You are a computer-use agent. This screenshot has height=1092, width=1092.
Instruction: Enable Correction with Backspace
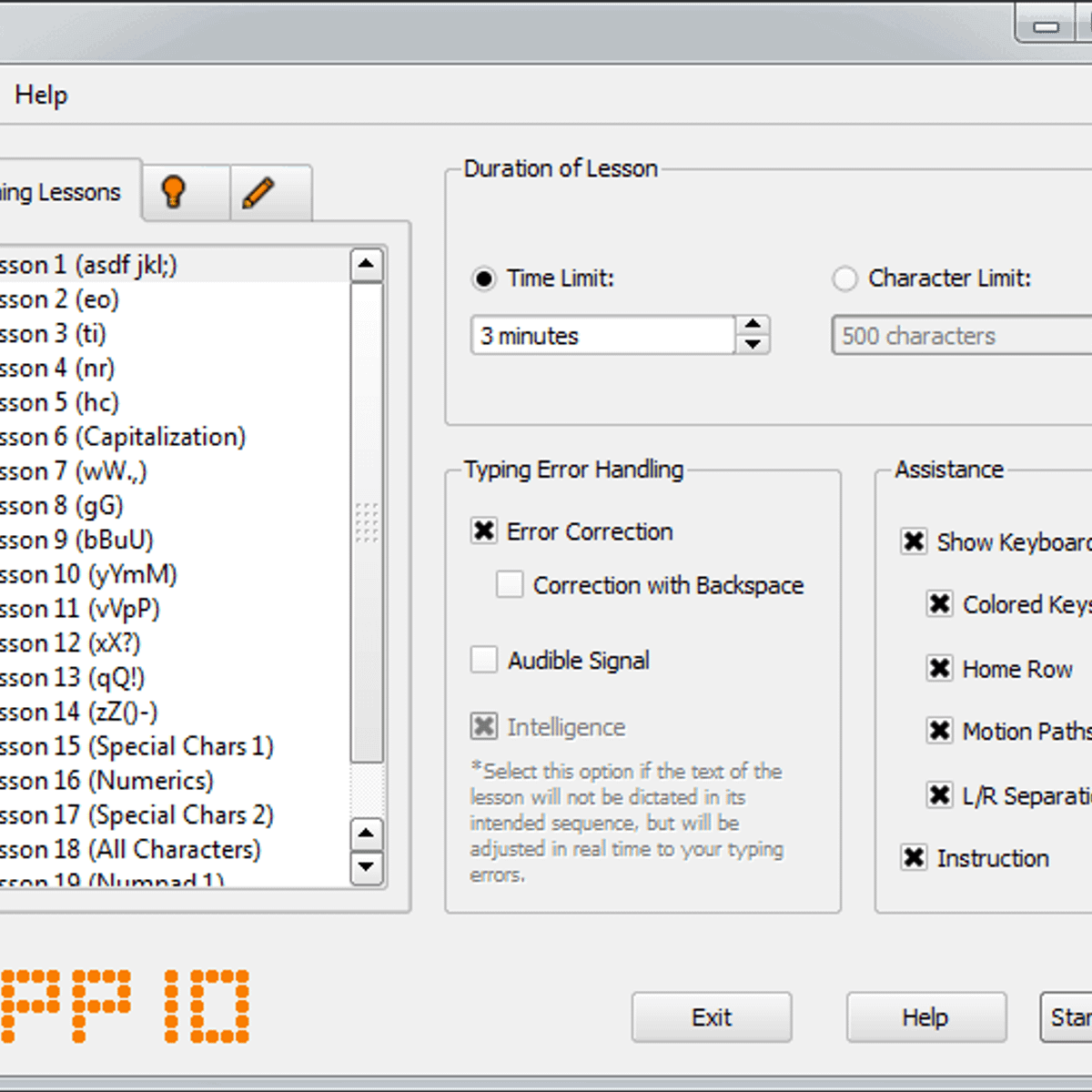[510, 585]
